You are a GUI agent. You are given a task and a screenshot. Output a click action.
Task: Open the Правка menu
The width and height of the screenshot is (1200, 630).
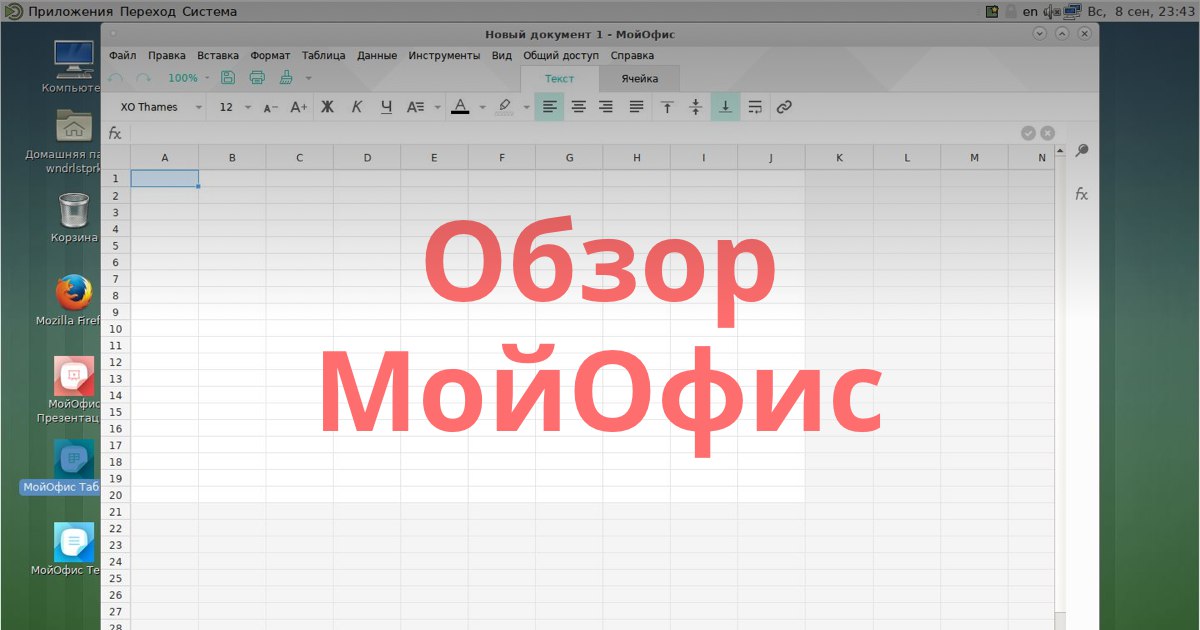pyautogui.click(x=167, y=56)
